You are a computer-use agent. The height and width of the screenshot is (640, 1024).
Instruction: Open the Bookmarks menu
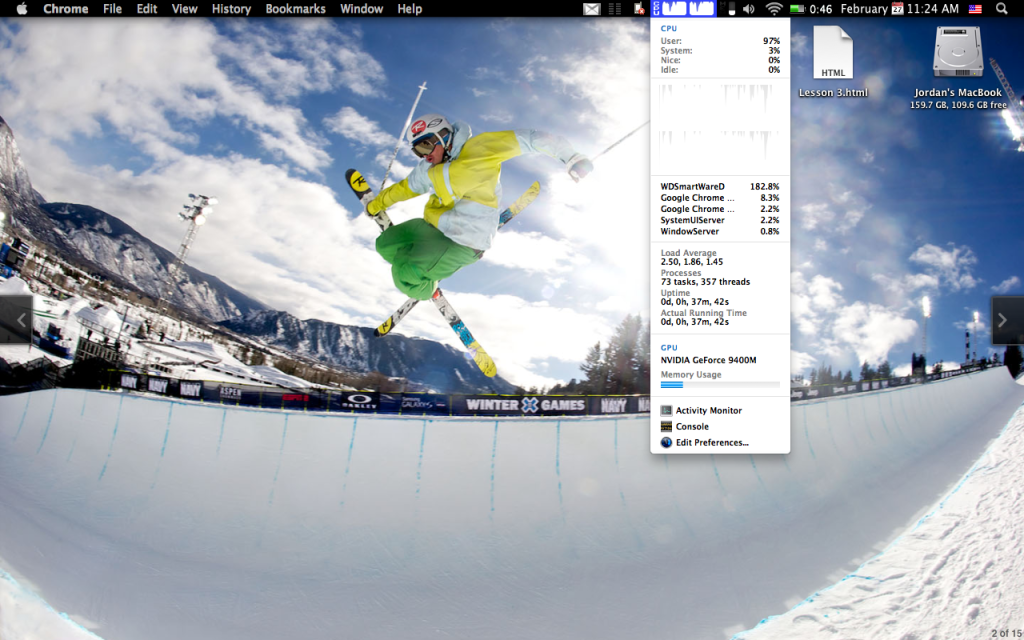[x=295, y=8]
